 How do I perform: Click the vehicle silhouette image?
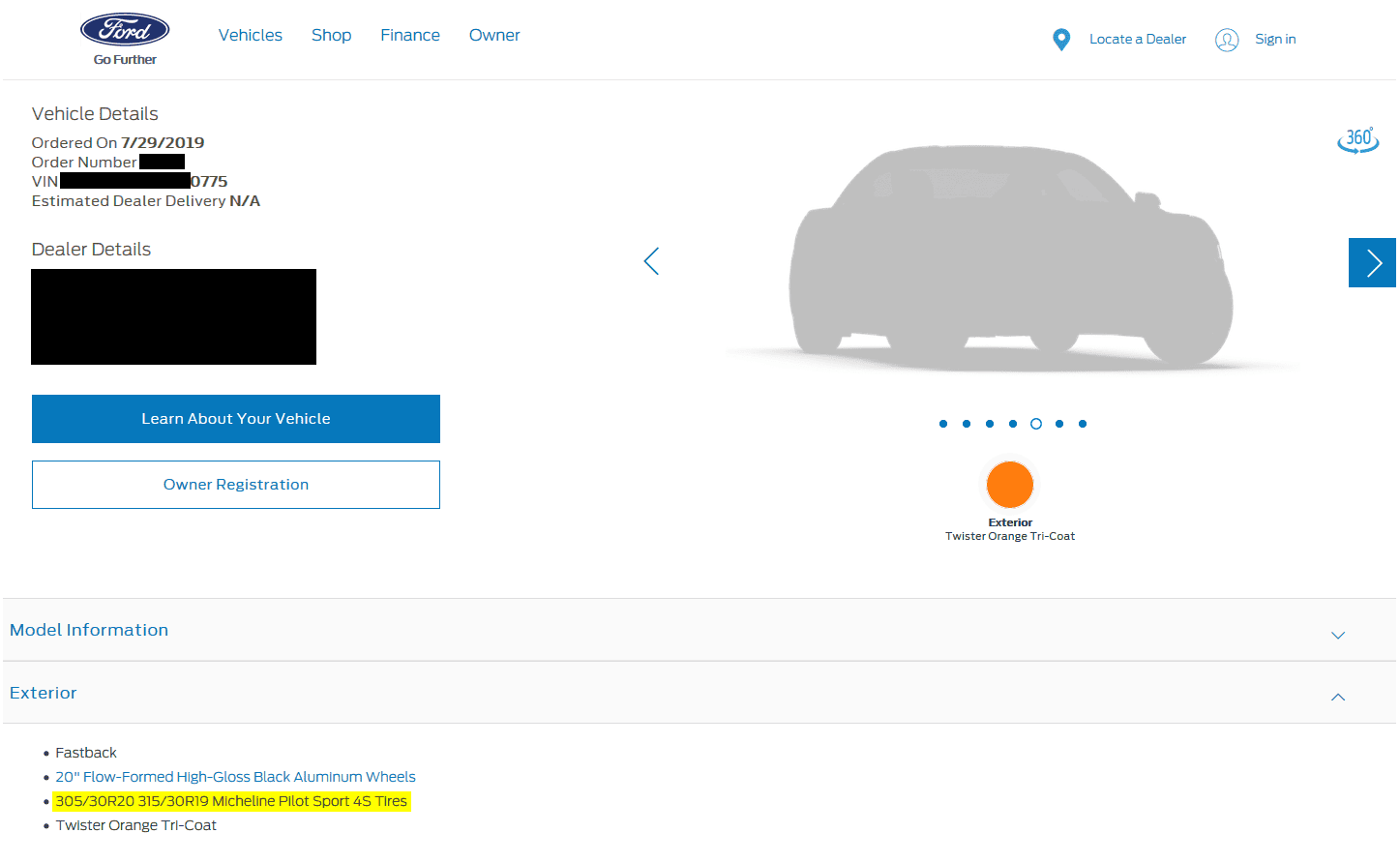coord(1011,256)
